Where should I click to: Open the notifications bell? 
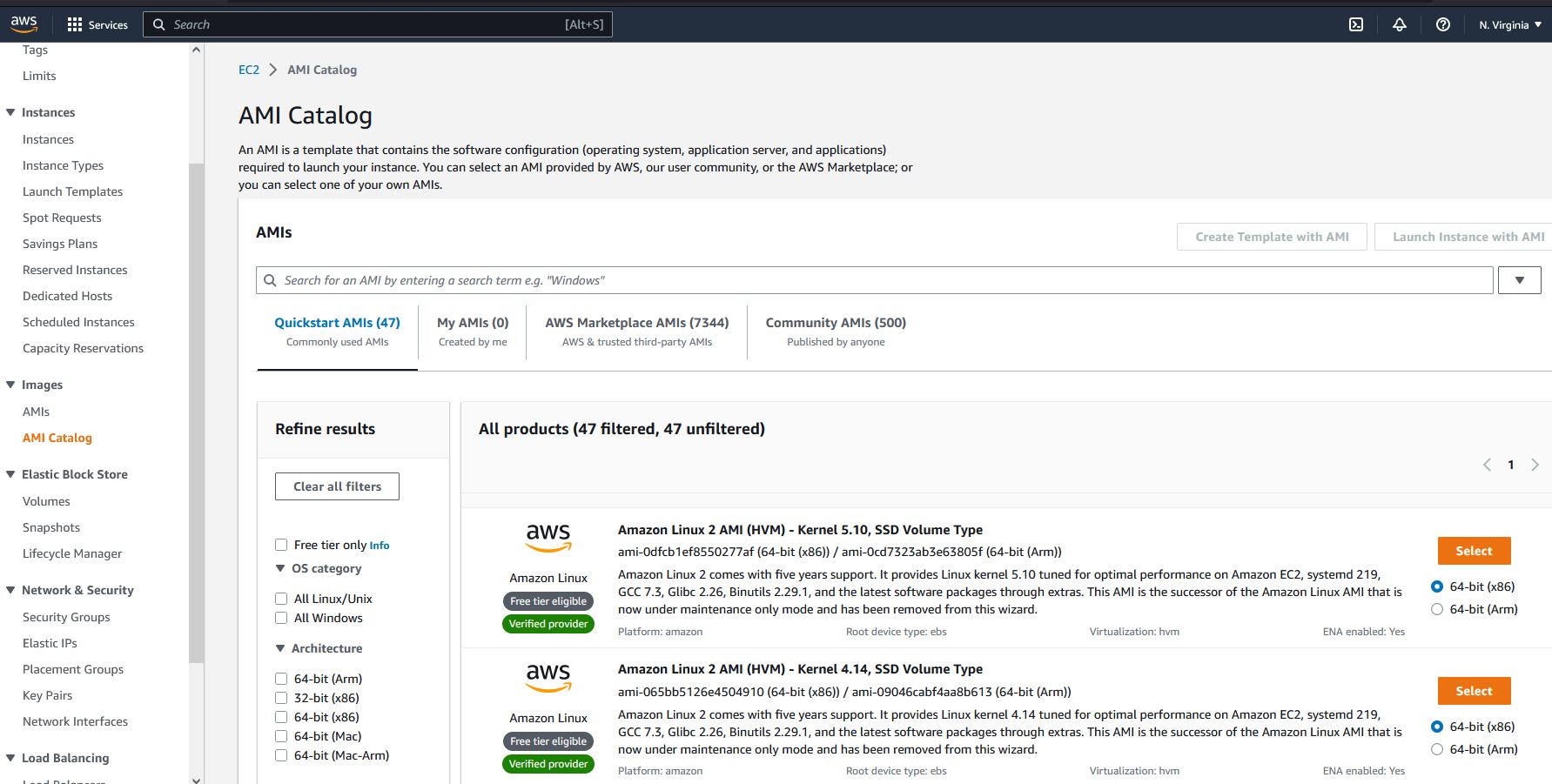click(x=1400, y=24)
